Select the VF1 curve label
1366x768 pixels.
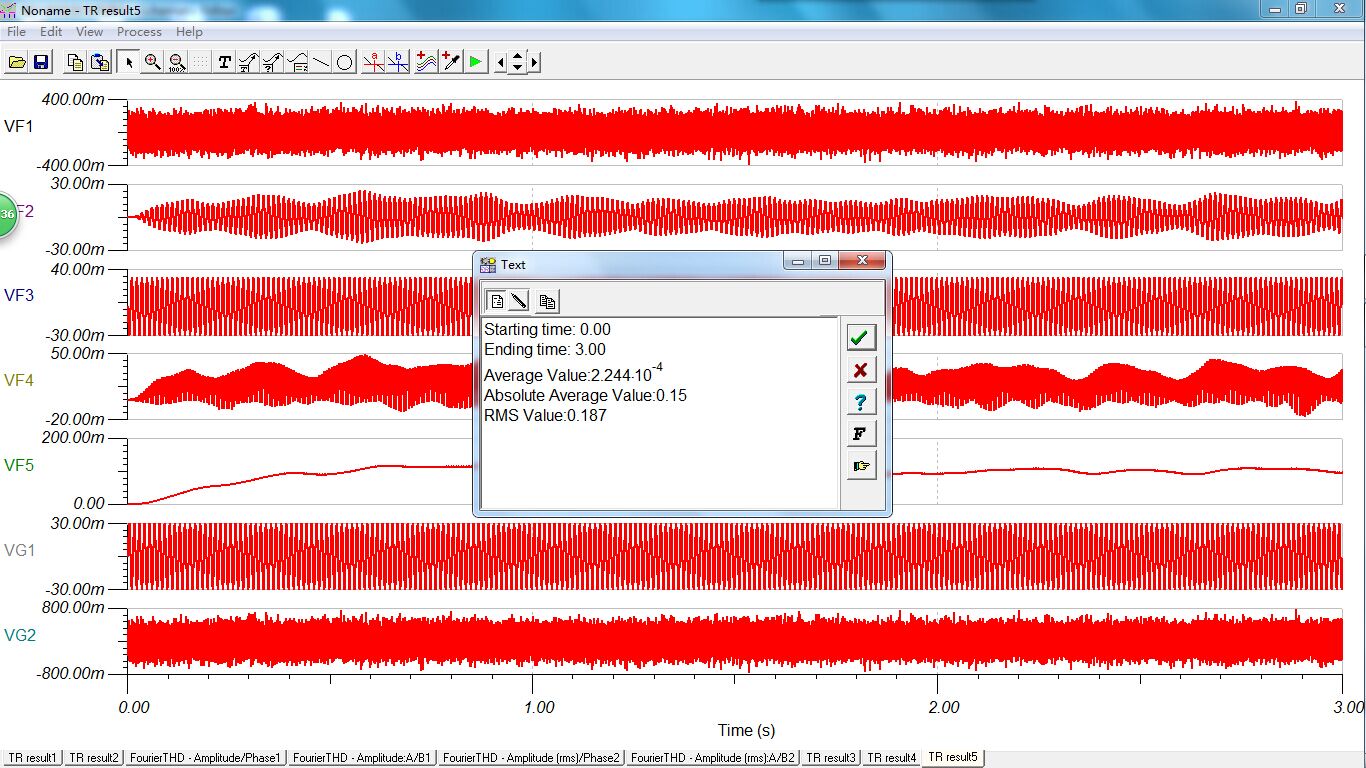coord(19,126)
